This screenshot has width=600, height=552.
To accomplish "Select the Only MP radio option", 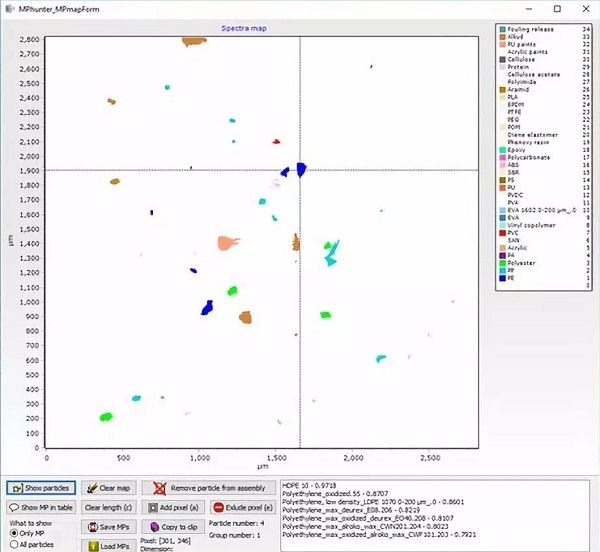I will [14, 533].
